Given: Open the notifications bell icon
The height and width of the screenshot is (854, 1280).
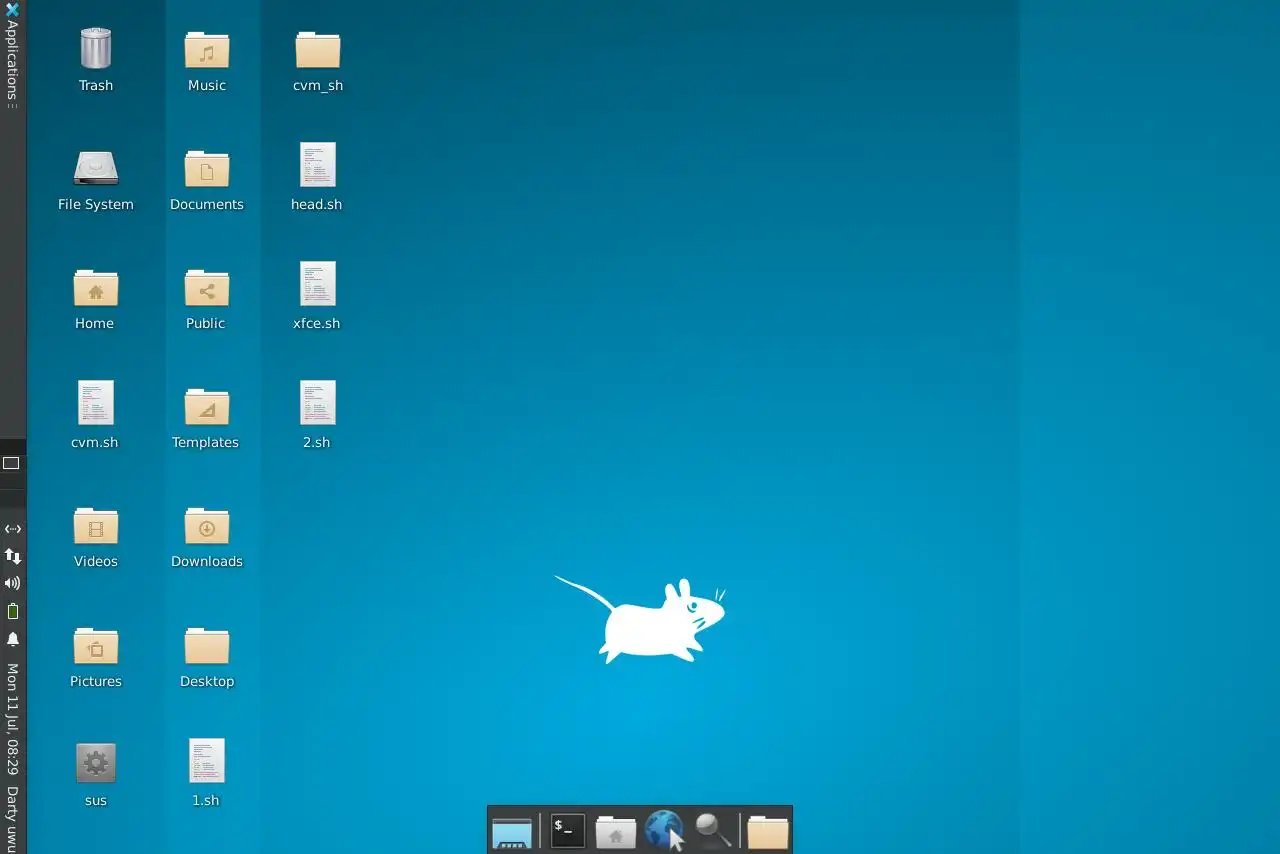Looking at the screenshot, I should coord(13,639).
